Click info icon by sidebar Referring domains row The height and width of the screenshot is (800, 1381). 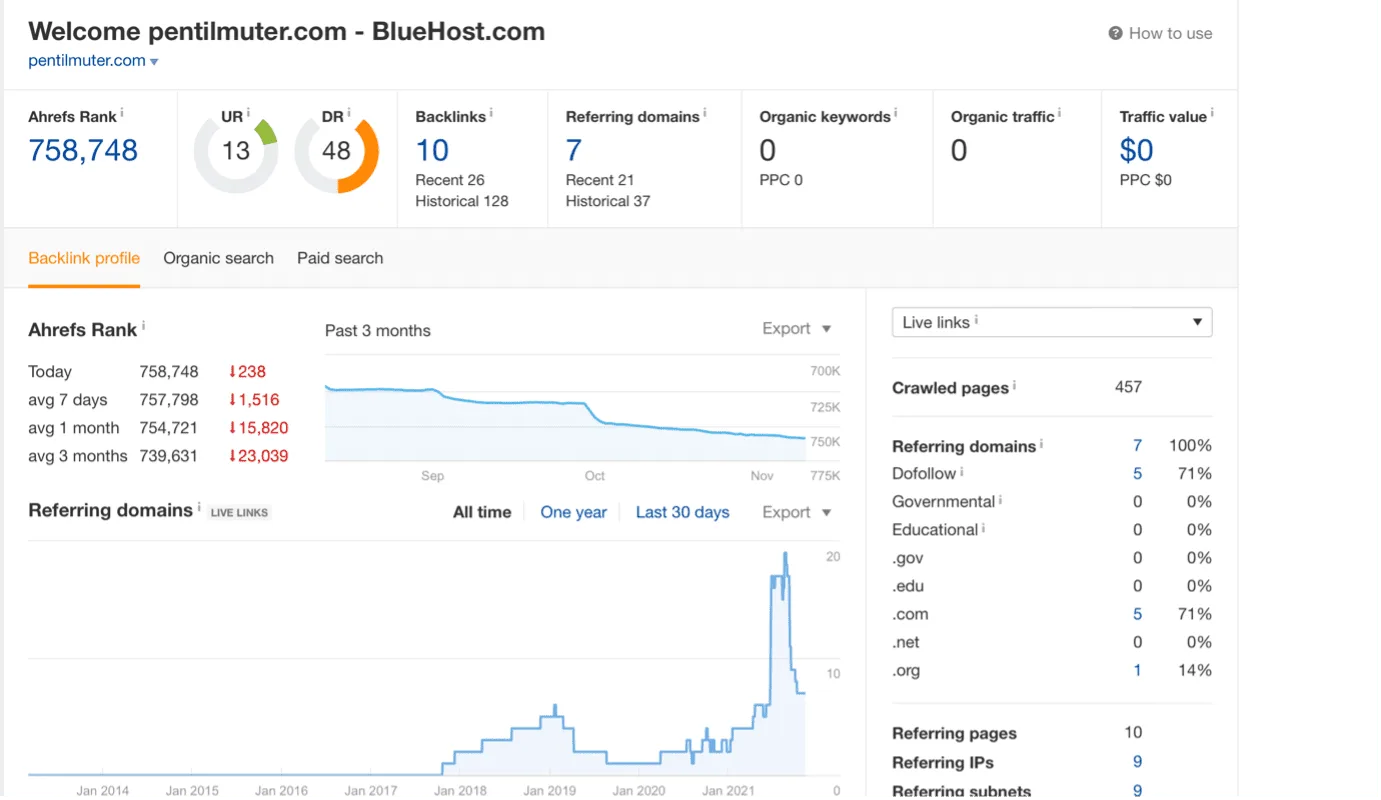pyautogui.click(x=1041, y=443)
